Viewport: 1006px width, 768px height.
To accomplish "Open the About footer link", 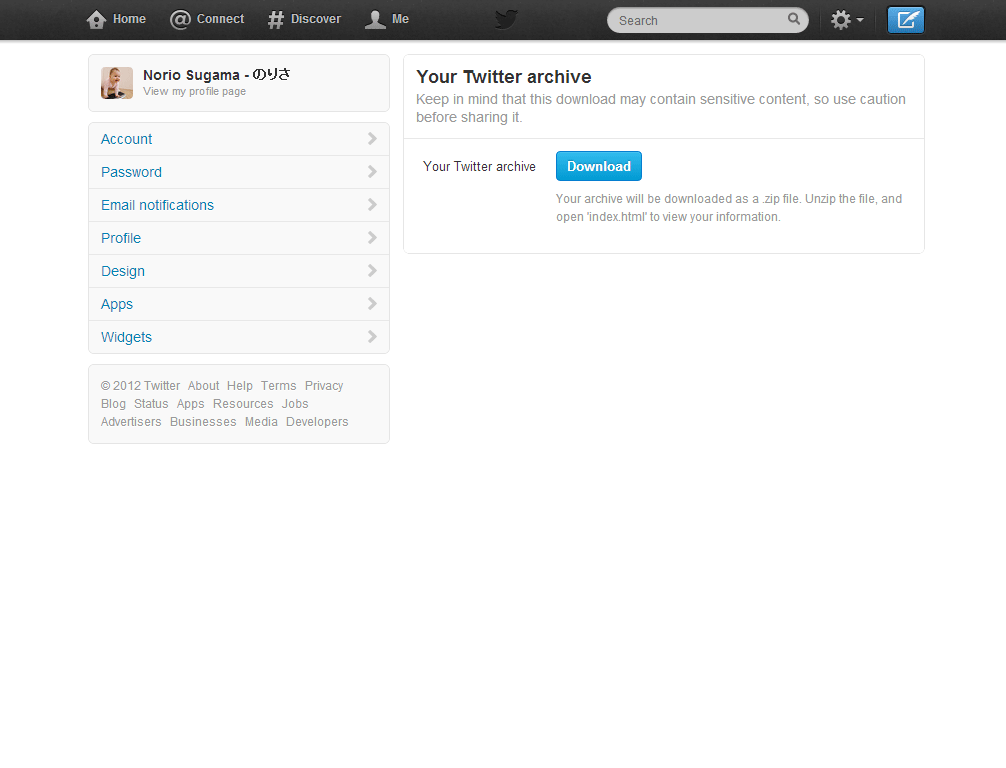I will coord(203,386).
